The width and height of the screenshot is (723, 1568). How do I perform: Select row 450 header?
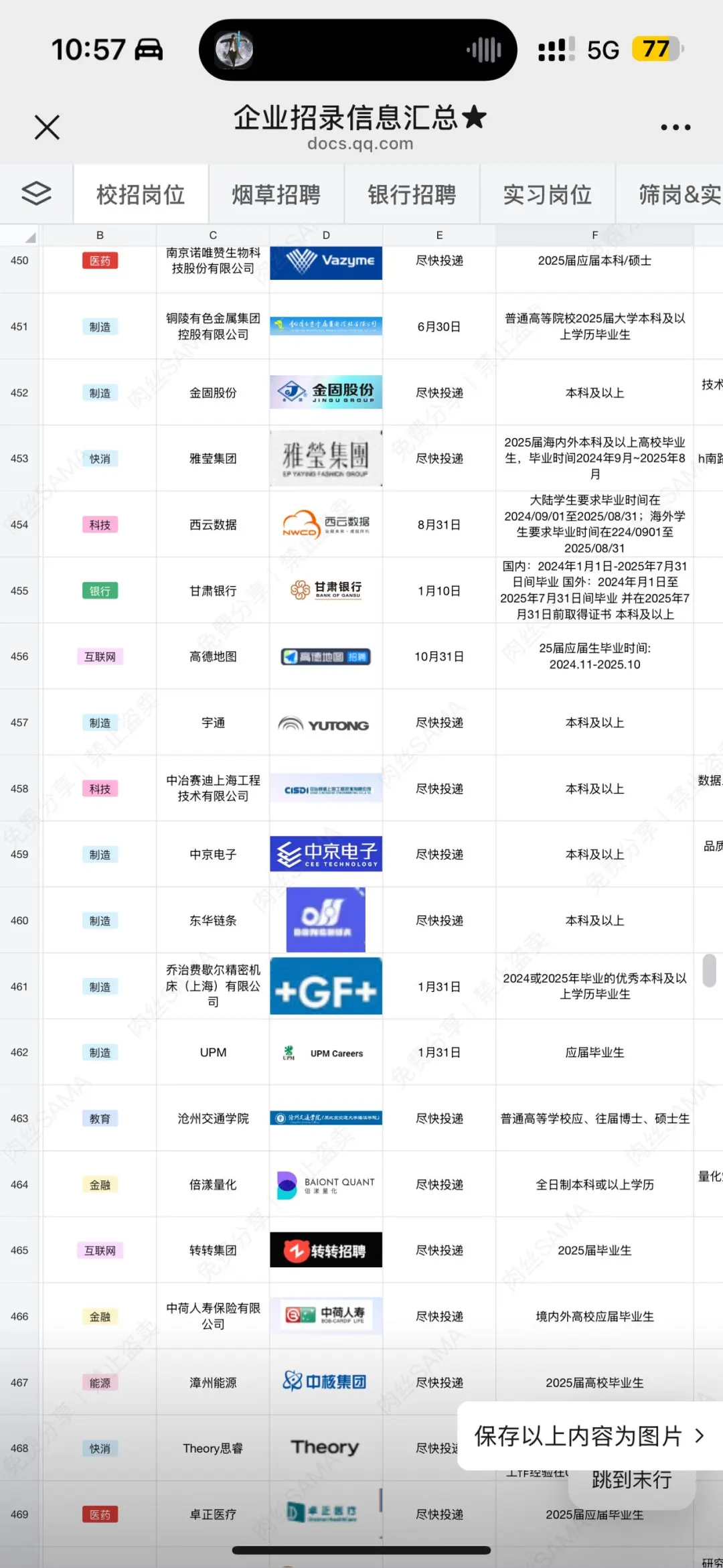(x=19, y=261)
